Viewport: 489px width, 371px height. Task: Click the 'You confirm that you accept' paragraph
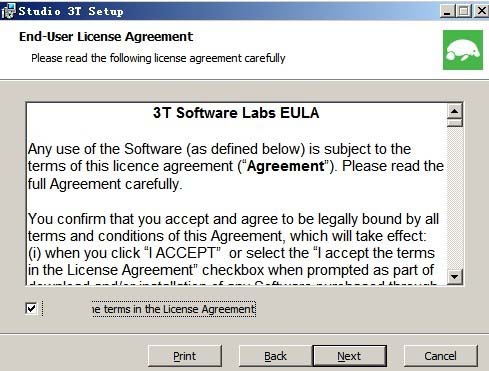click(x=233, y=248)
